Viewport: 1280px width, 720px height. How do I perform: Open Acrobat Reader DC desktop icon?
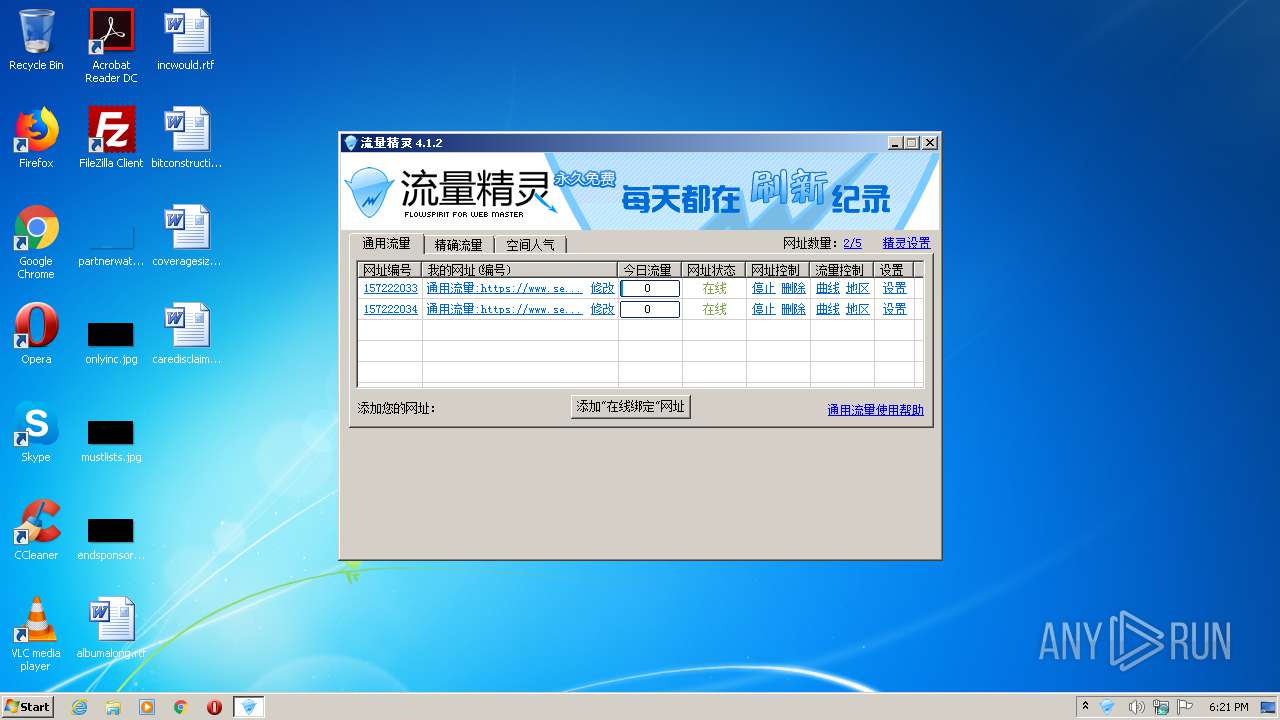click(111, 45)
